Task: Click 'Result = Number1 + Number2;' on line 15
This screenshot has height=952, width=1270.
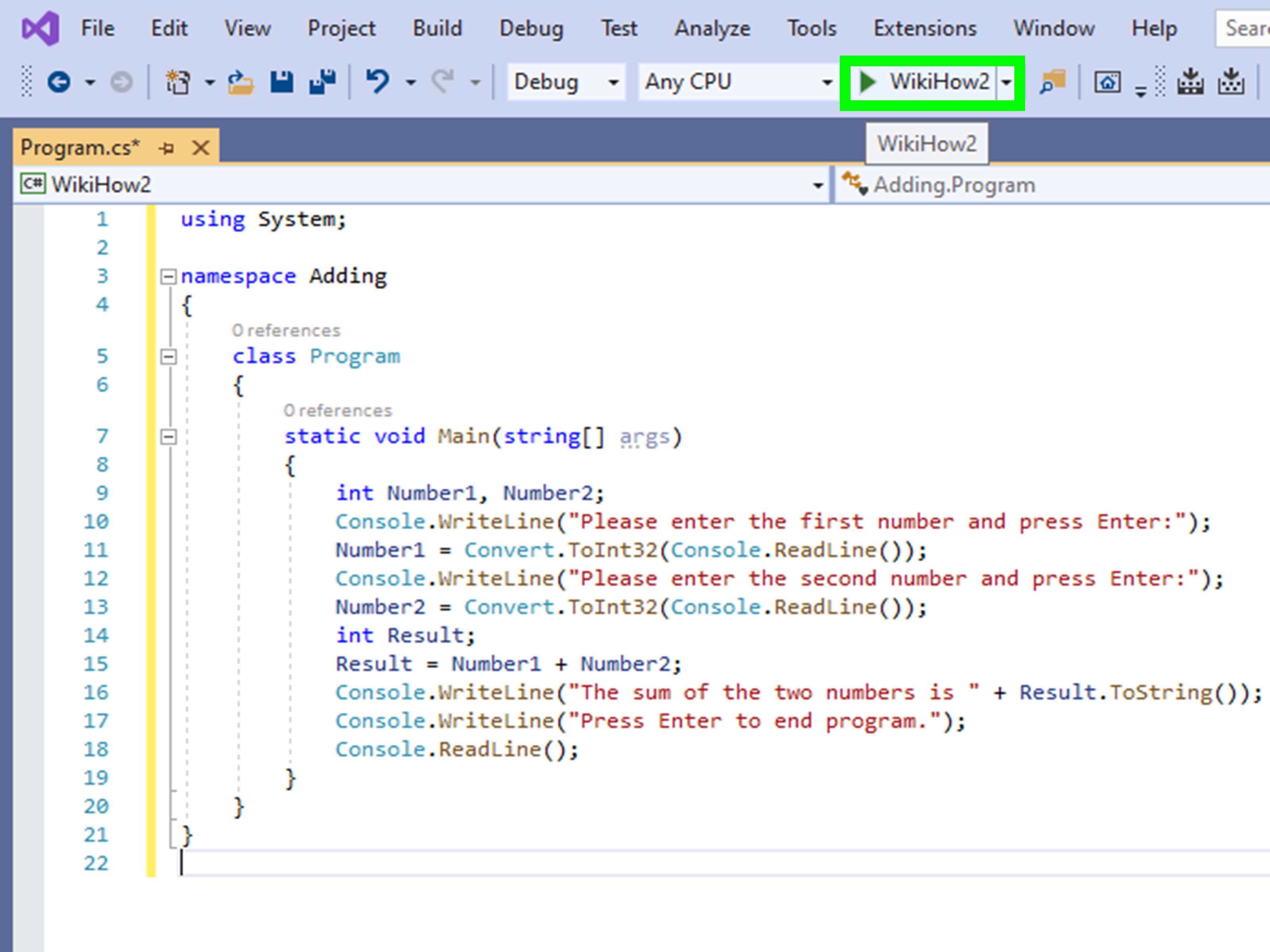Action: (509, 664)
